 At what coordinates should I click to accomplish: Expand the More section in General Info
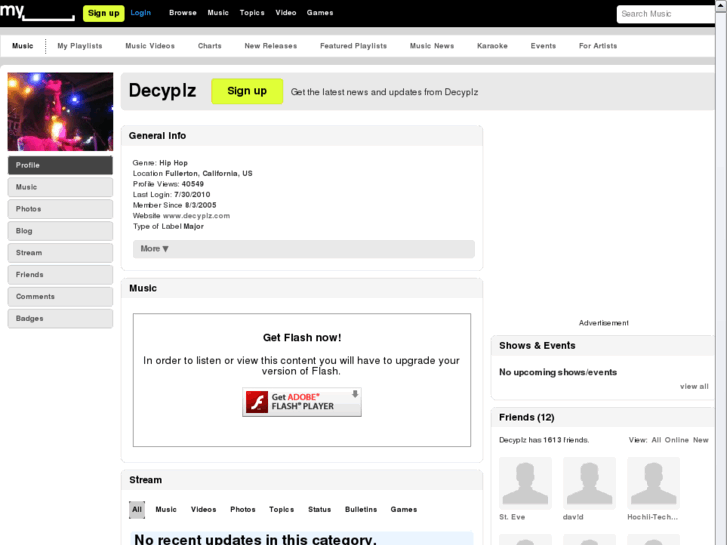tap(304, 249)
